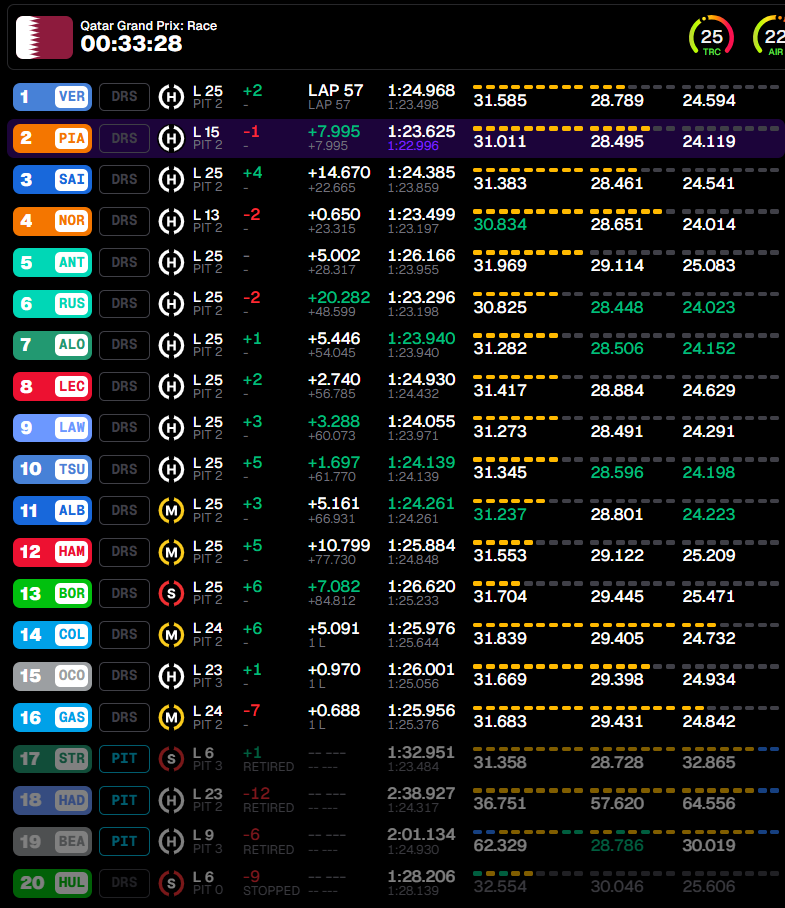Click BEA's hard tyre icon
Viewport: 785px width, 908px height.
point(171,841)
